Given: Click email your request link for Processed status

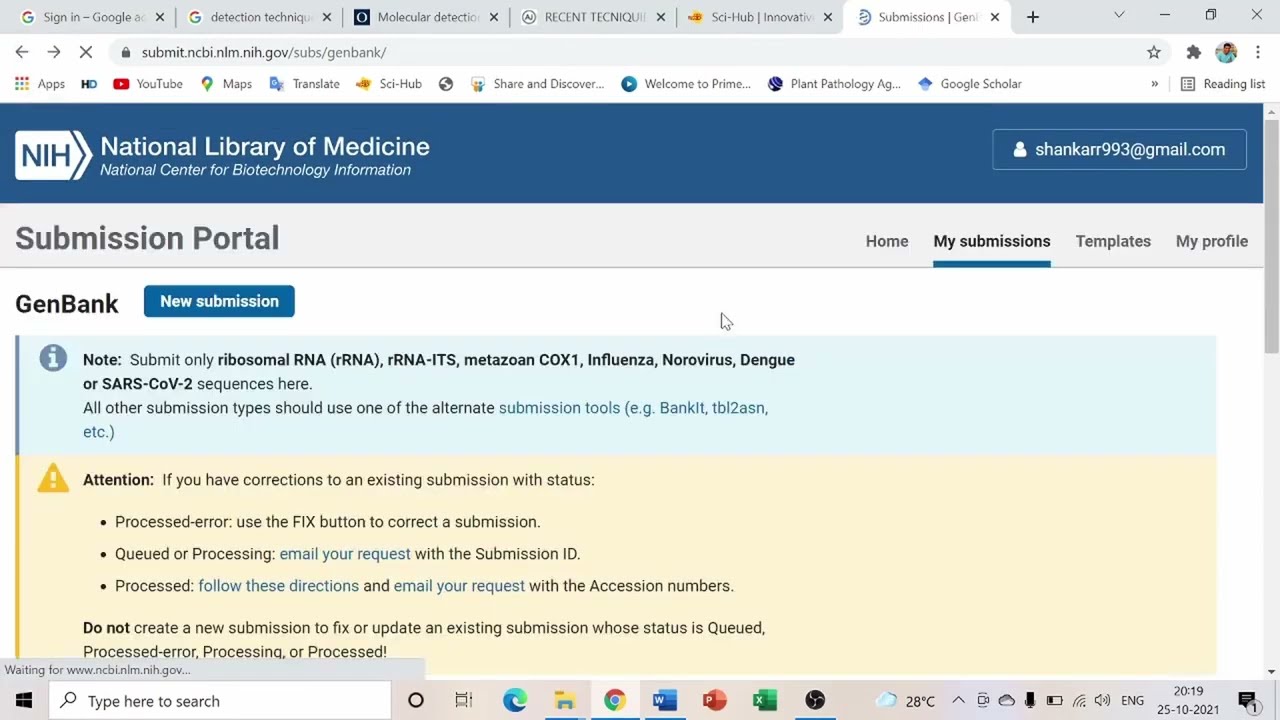Looking at the screenshot, I should tap(459, 586).
